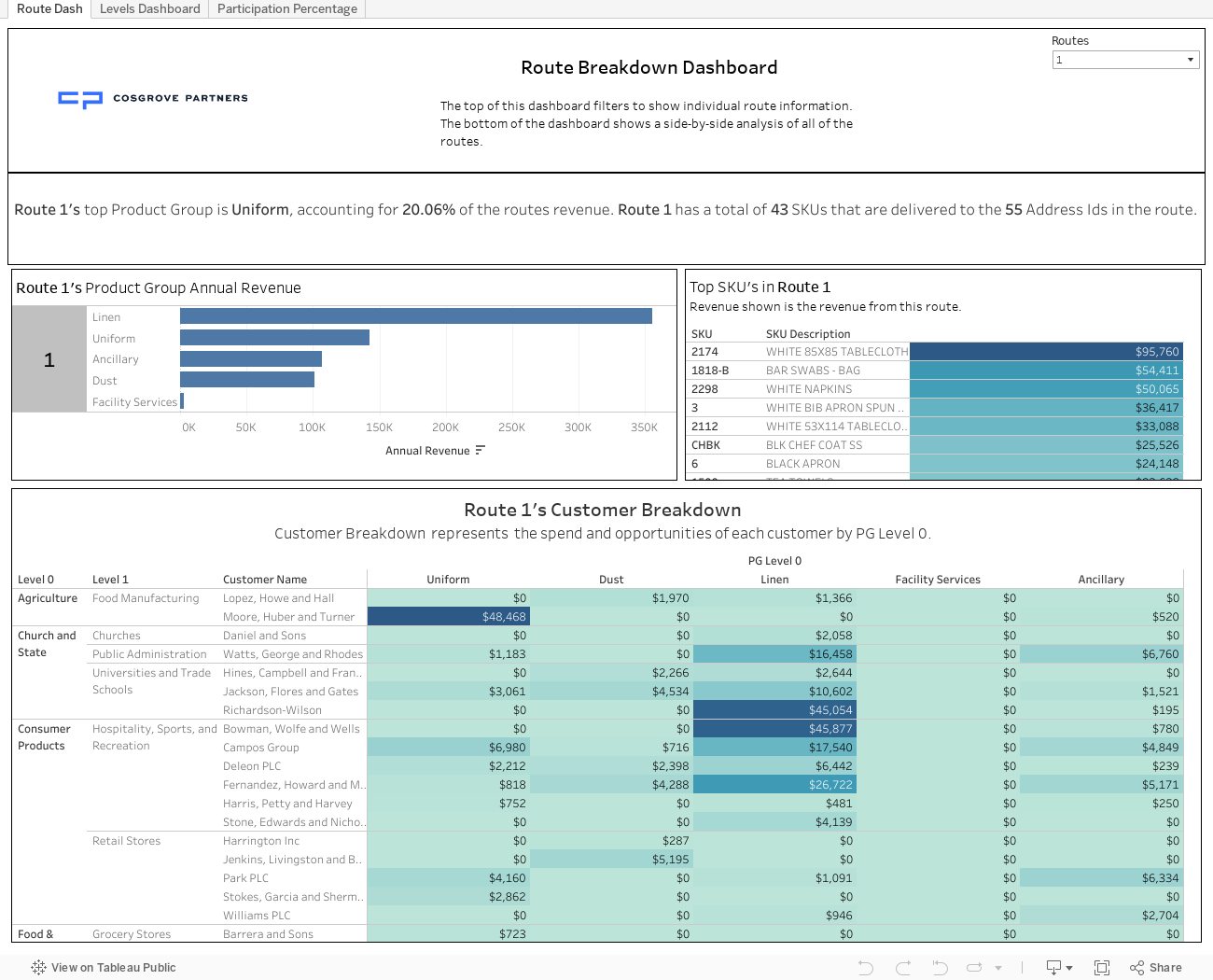Select the Uniform revenue bar
1213x980 pixels.
click(x=274, y=338)
